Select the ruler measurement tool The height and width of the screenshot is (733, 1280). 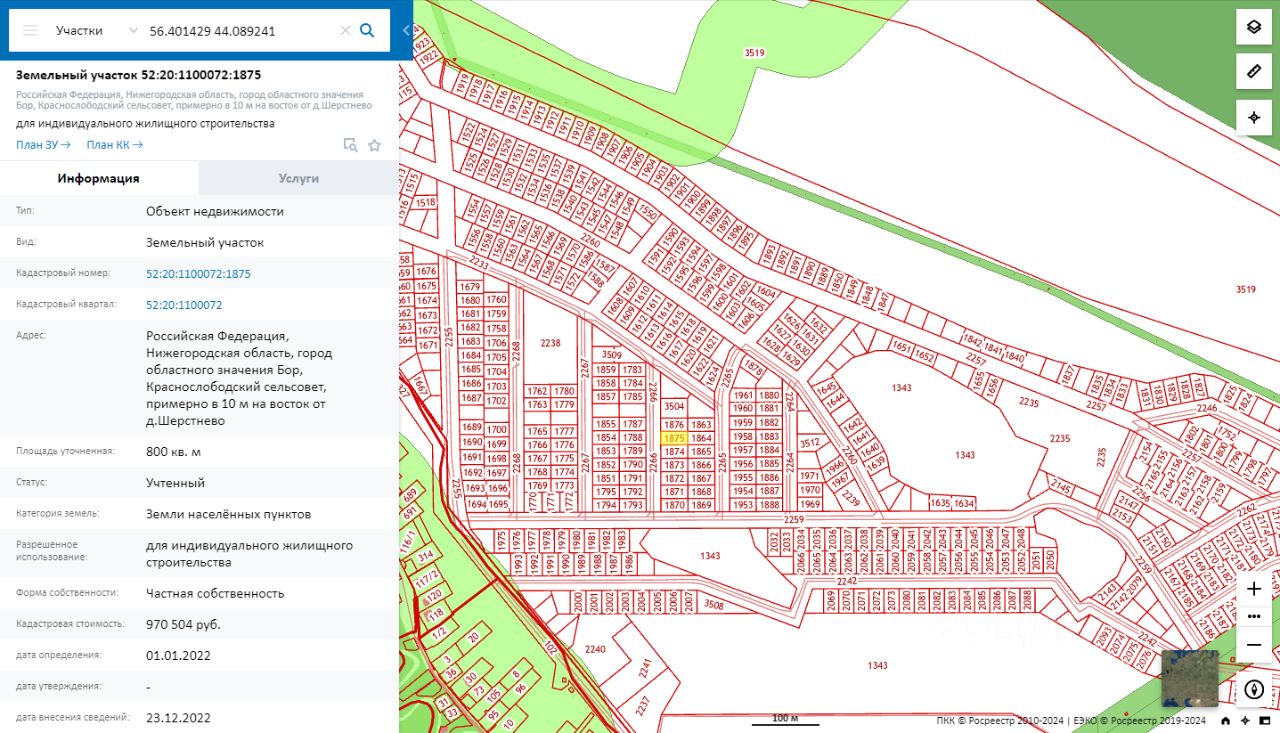coord(1254,72)
